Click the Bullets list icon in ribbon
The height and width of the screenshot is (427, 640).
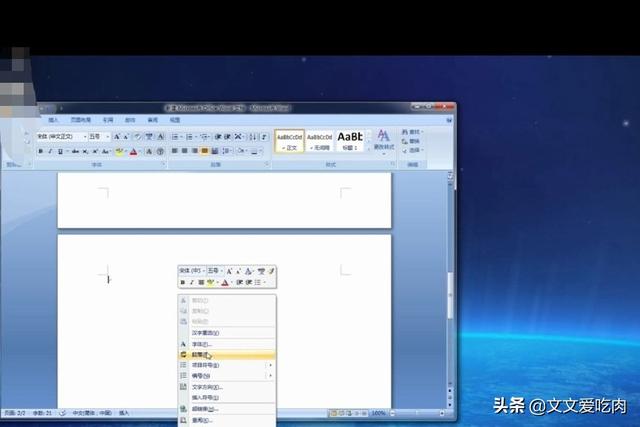[x=176, y=137]
